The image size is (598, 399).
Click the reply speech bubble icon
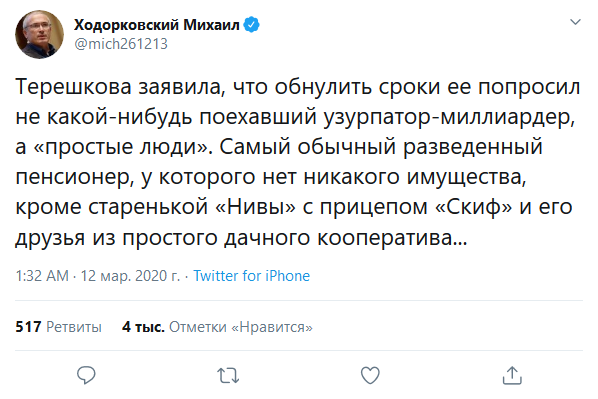(x=86, y=375)
